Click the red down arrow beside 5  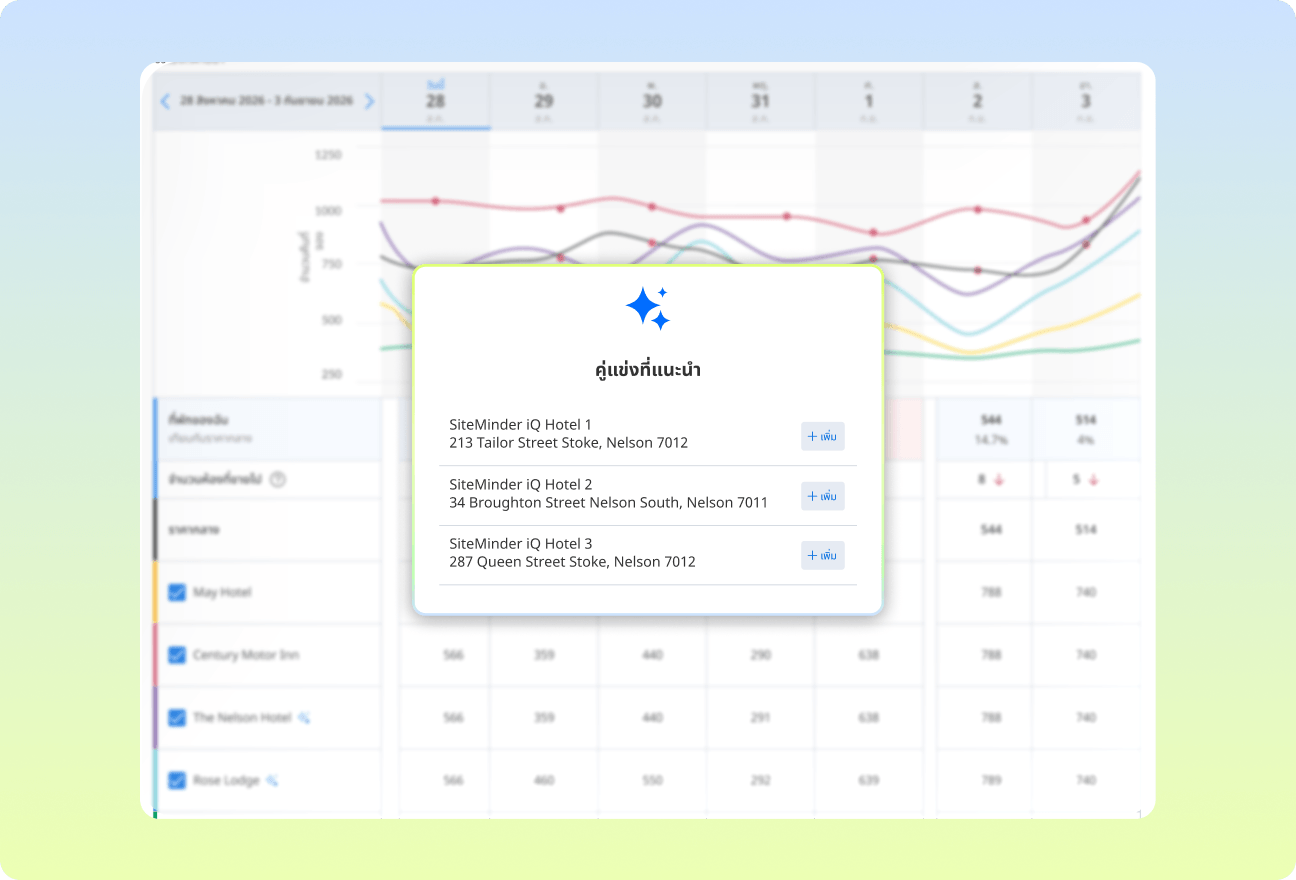click(x=1093, y=480)
